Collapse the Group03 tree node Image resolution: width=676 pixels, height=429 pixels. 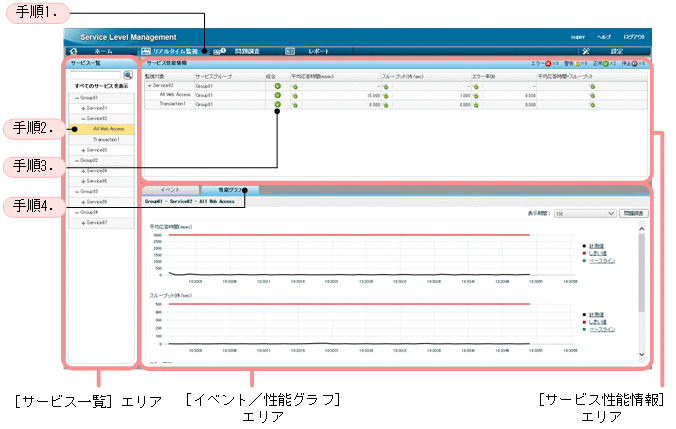coord(77,191)
